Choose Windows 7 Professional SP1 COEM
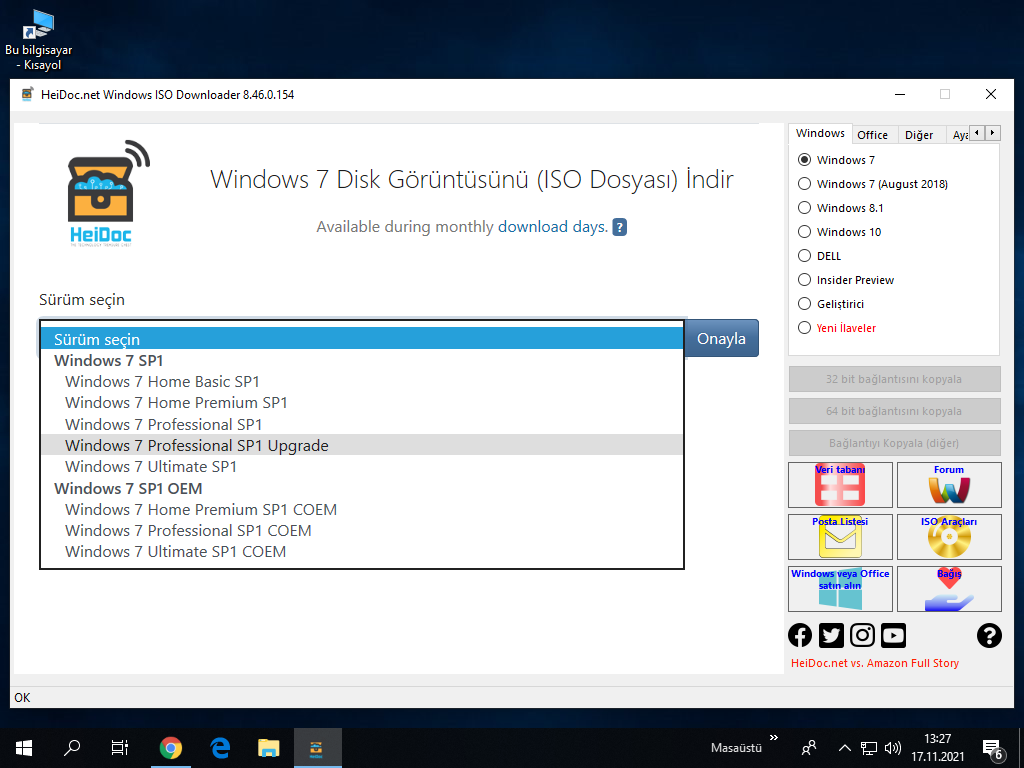 point(362,530)
